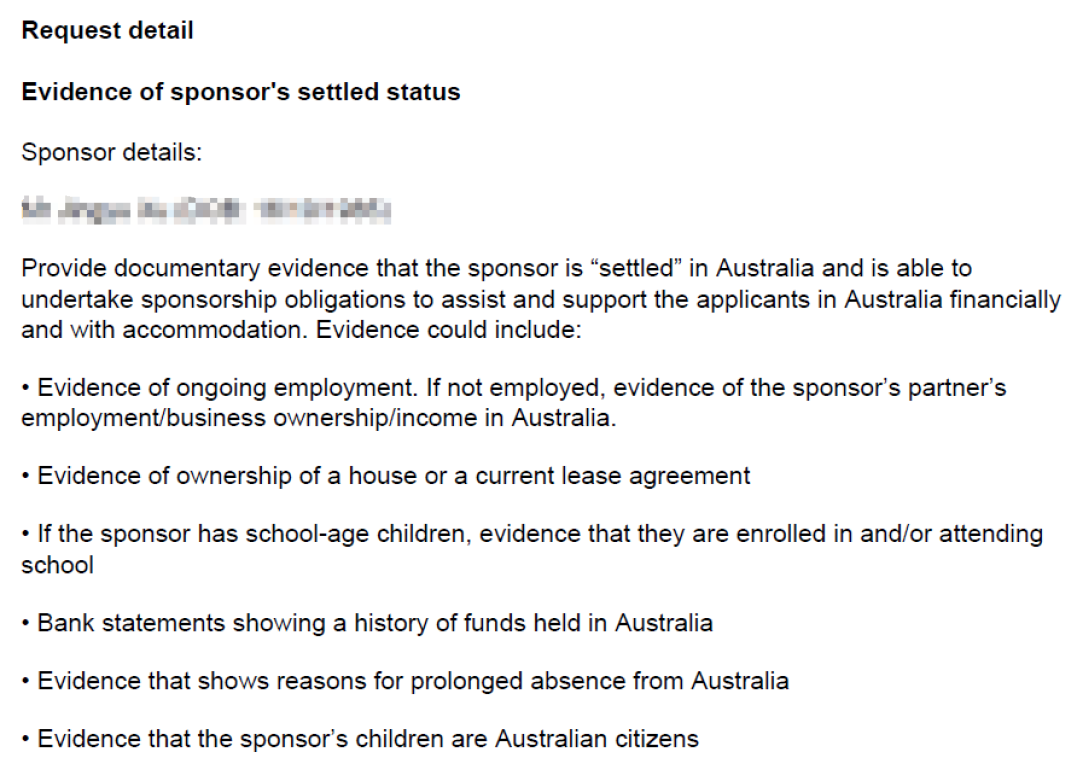Image resolution: width=1080 pixels, height=784 pixels.
Task: Click the "Request detail" heading
Action: (x=107, y=30)
